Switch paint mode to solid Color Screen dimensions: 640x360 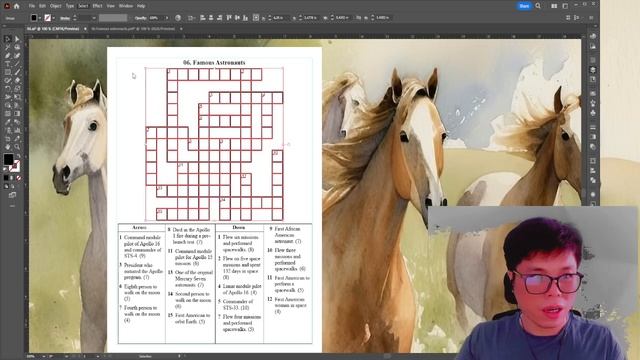[6, 178]
